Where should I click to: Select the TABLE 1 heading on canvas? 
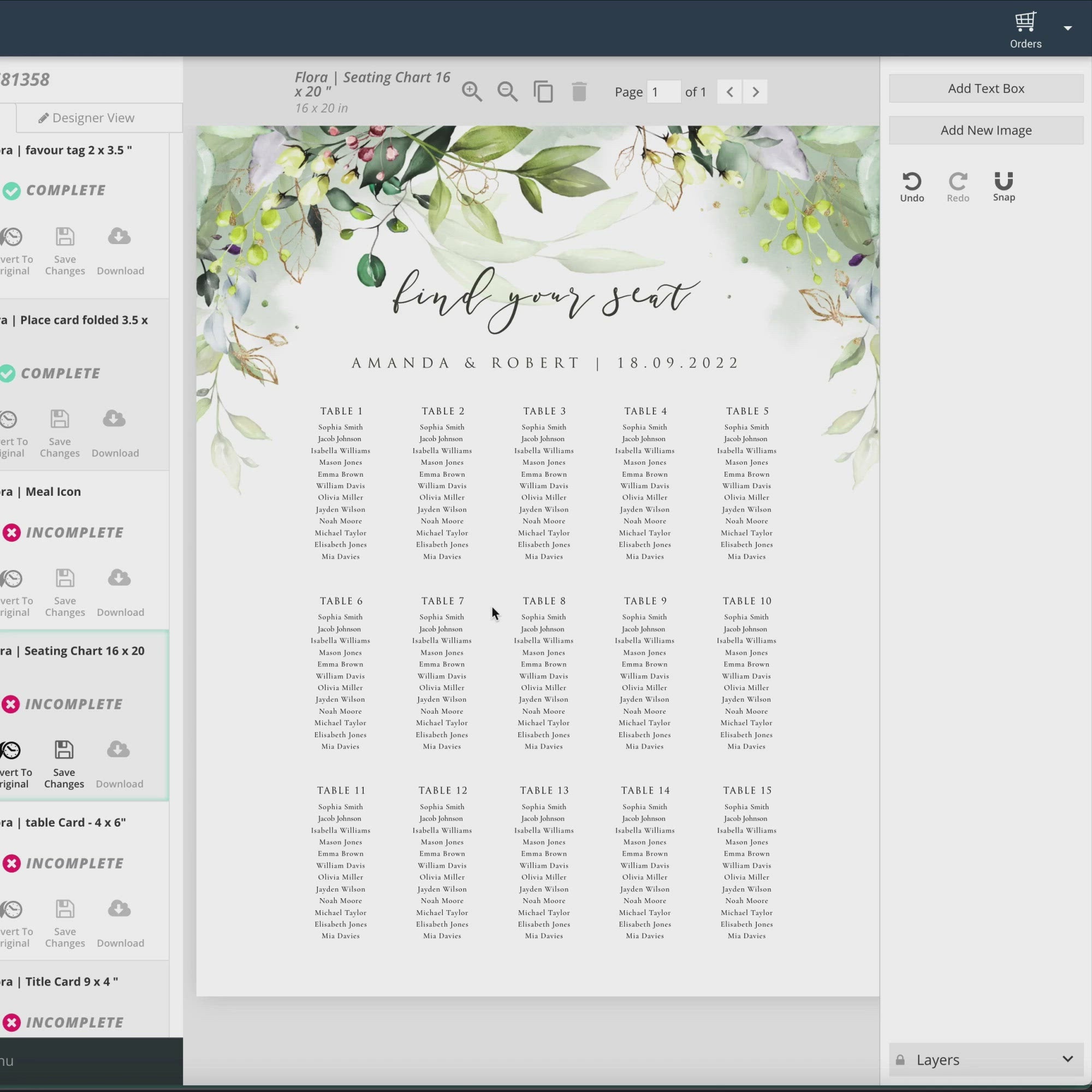pyautogui.click(x=341, y=411)
